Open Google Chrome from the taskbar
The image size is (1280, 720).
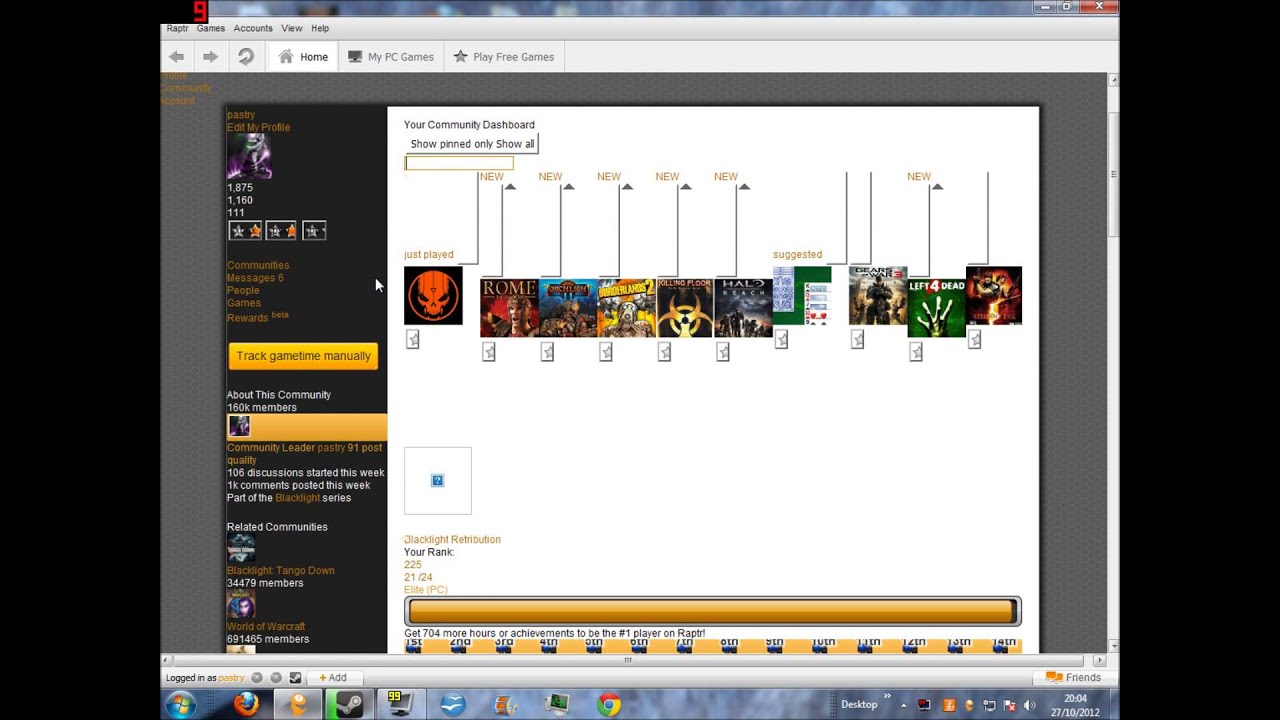pos(608,704)
